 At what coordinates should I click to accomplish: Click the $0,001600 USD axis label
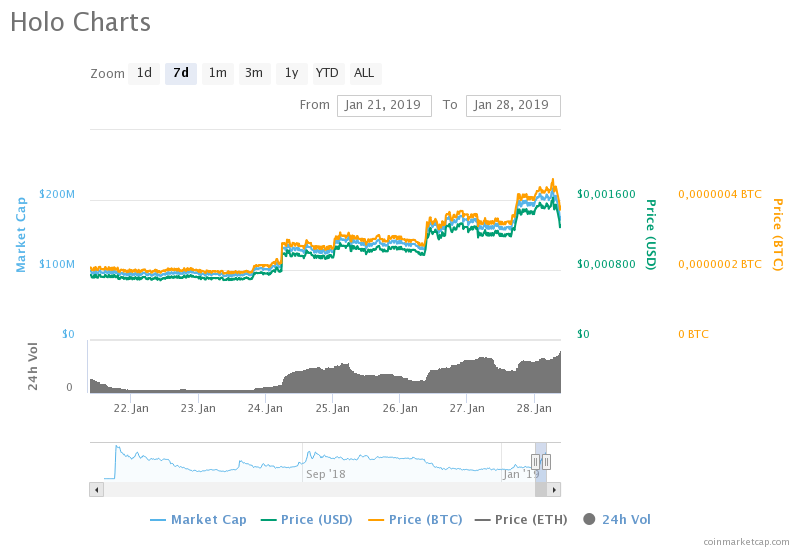606,194
